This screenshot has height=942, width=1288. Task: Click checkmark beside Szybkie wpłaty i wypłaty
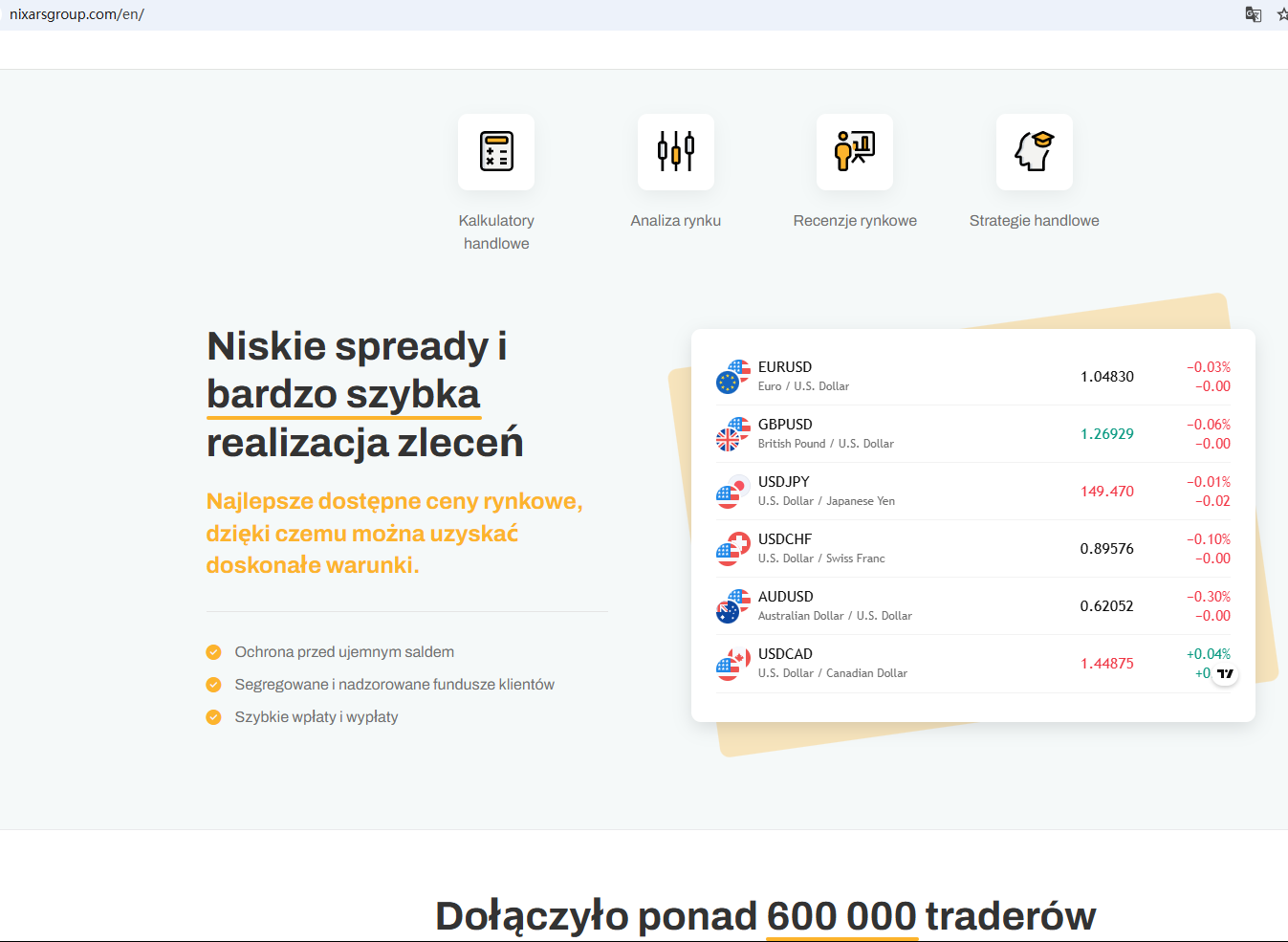[x=214, y=717]
